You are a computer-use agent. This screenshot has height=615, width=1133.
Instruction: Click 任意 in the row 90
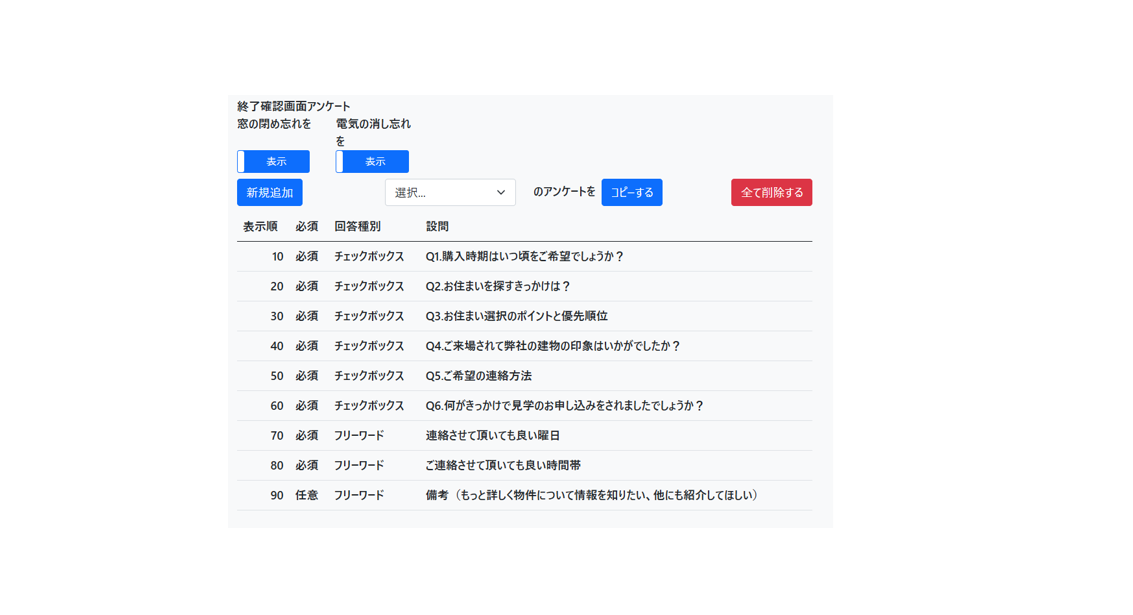pyautogui.click(x=306, y=495)
